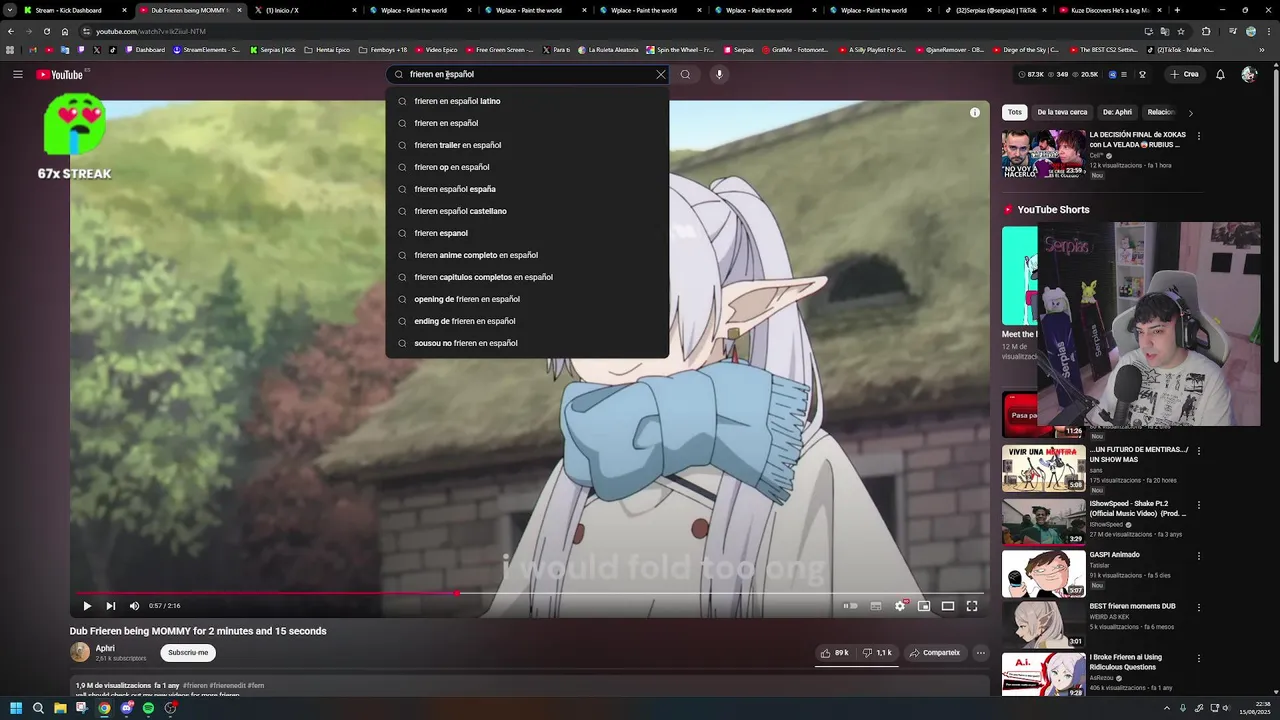
Task: Reload the page in browser toolbar
Action: click(x=47, y=31)
